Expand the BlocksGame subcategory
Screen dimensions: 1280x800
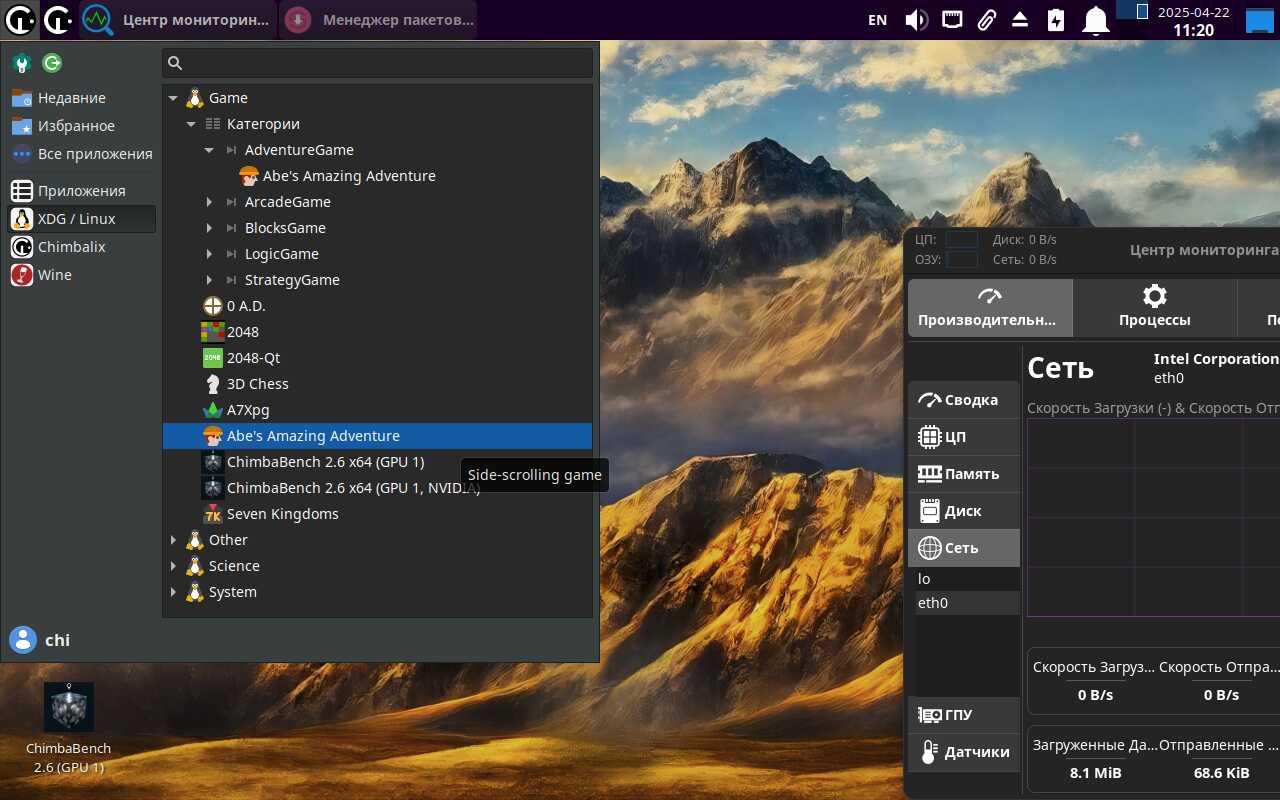click(209, 228)
